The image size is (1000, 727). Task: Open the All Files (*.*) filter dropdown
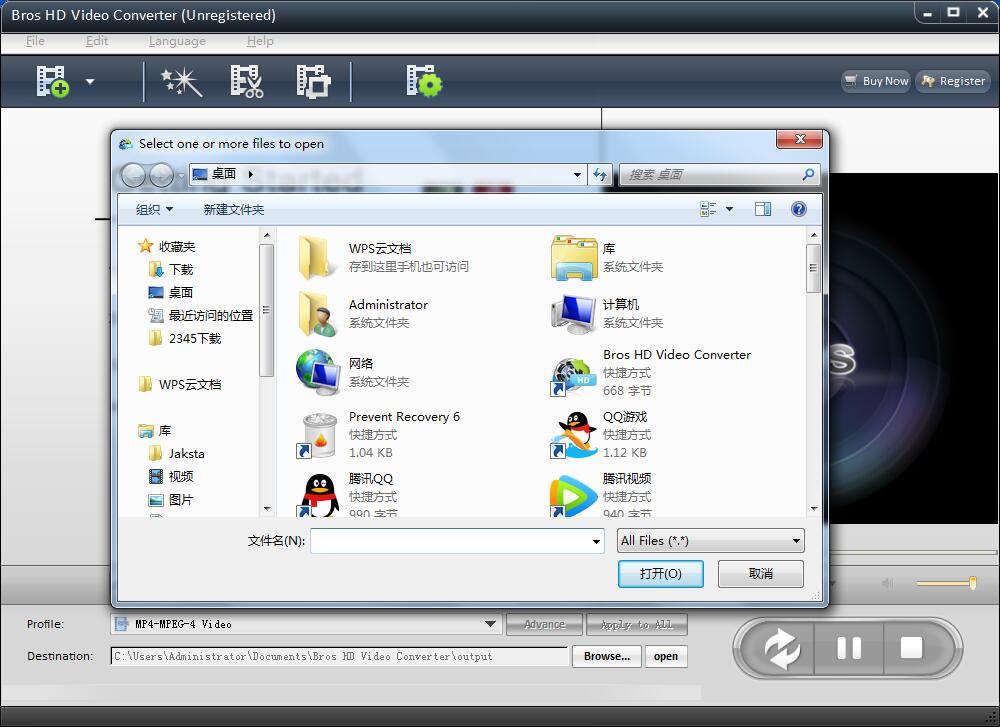tap(710, 541)
